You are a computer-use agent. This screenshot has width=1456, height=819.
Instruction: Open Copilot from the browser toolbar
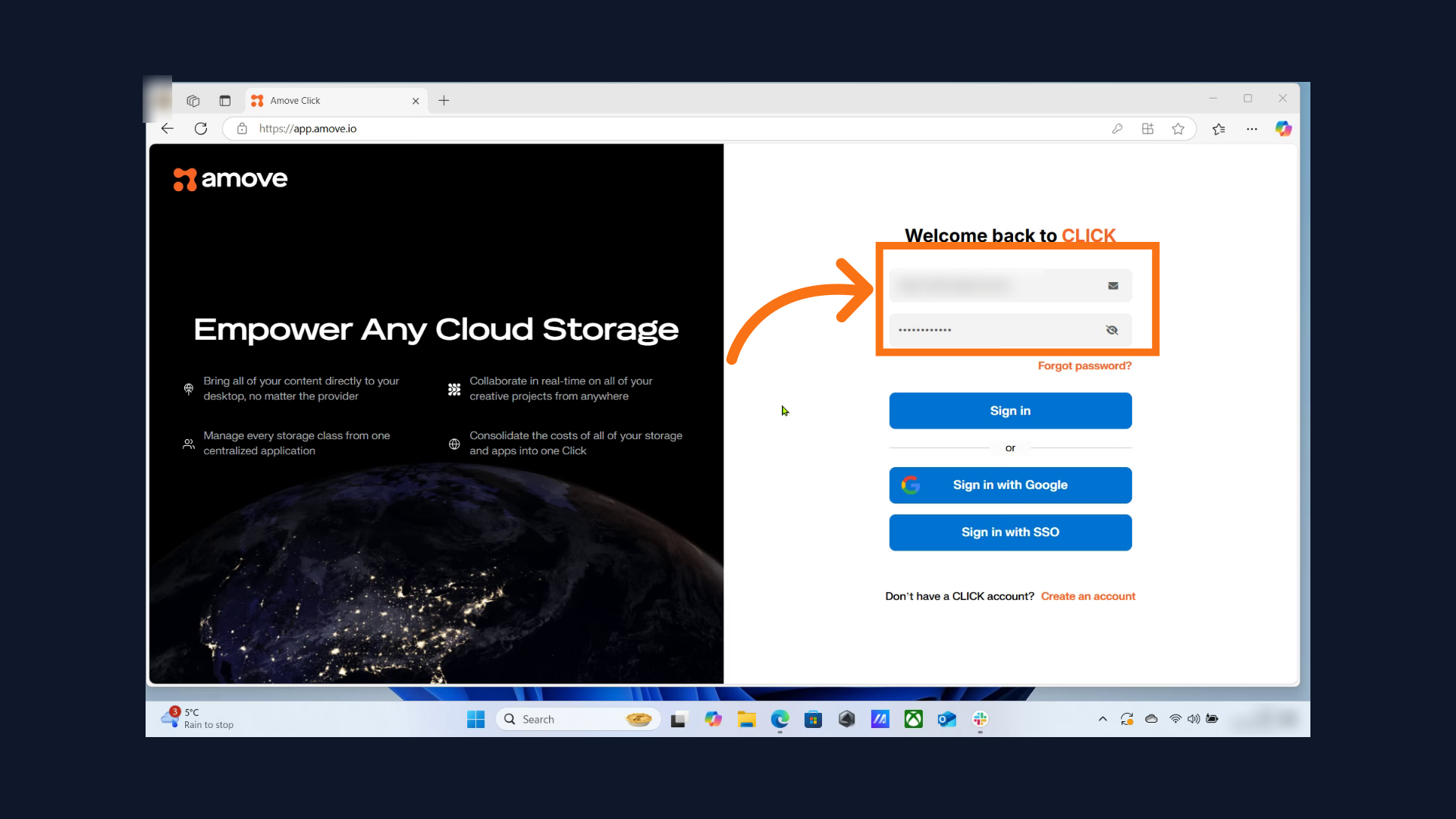coord(1283,129)
